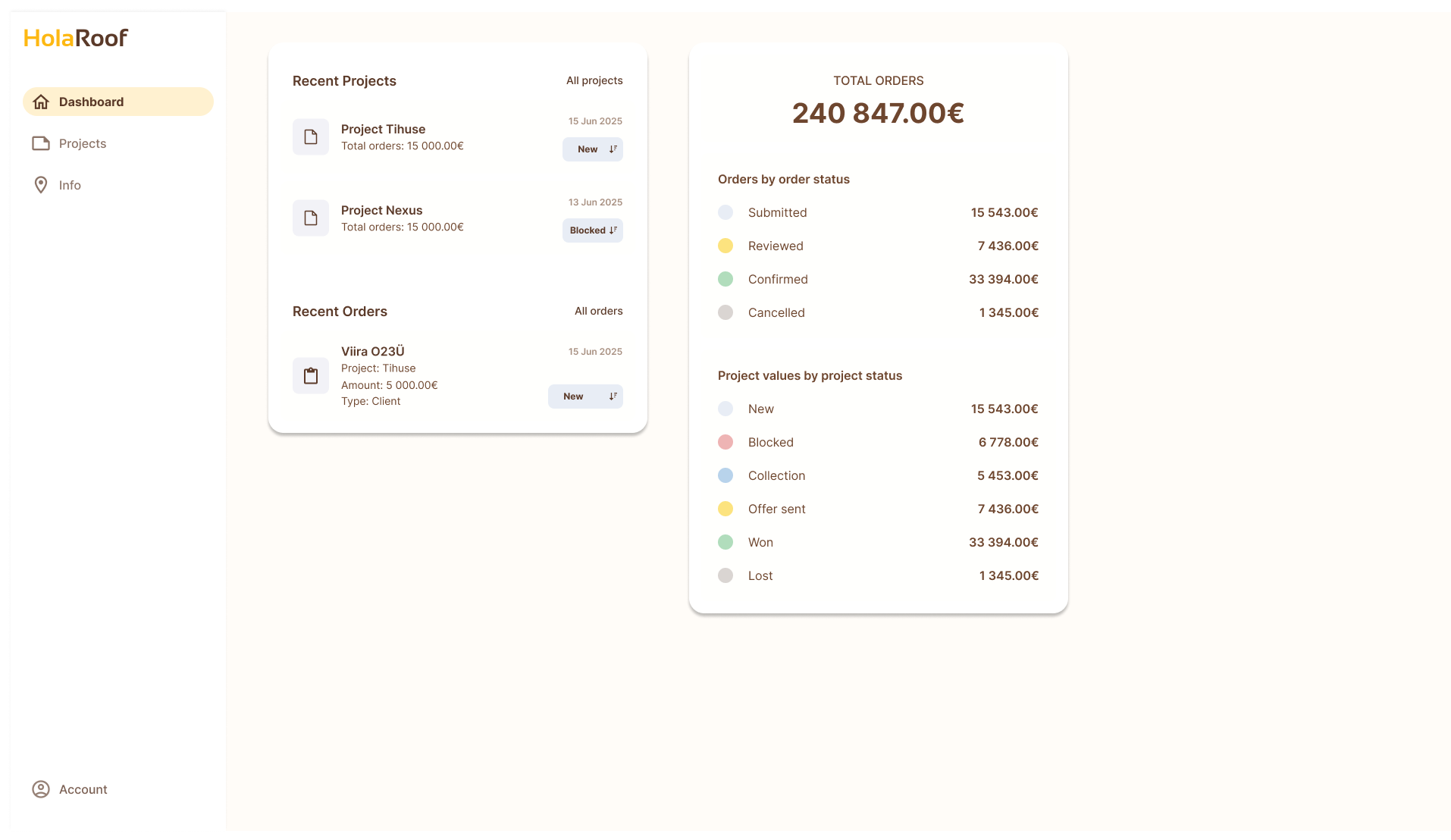Viewport: 1451px width, 840px height.
Task: Open the All orders link
Action: click(598, 311)
